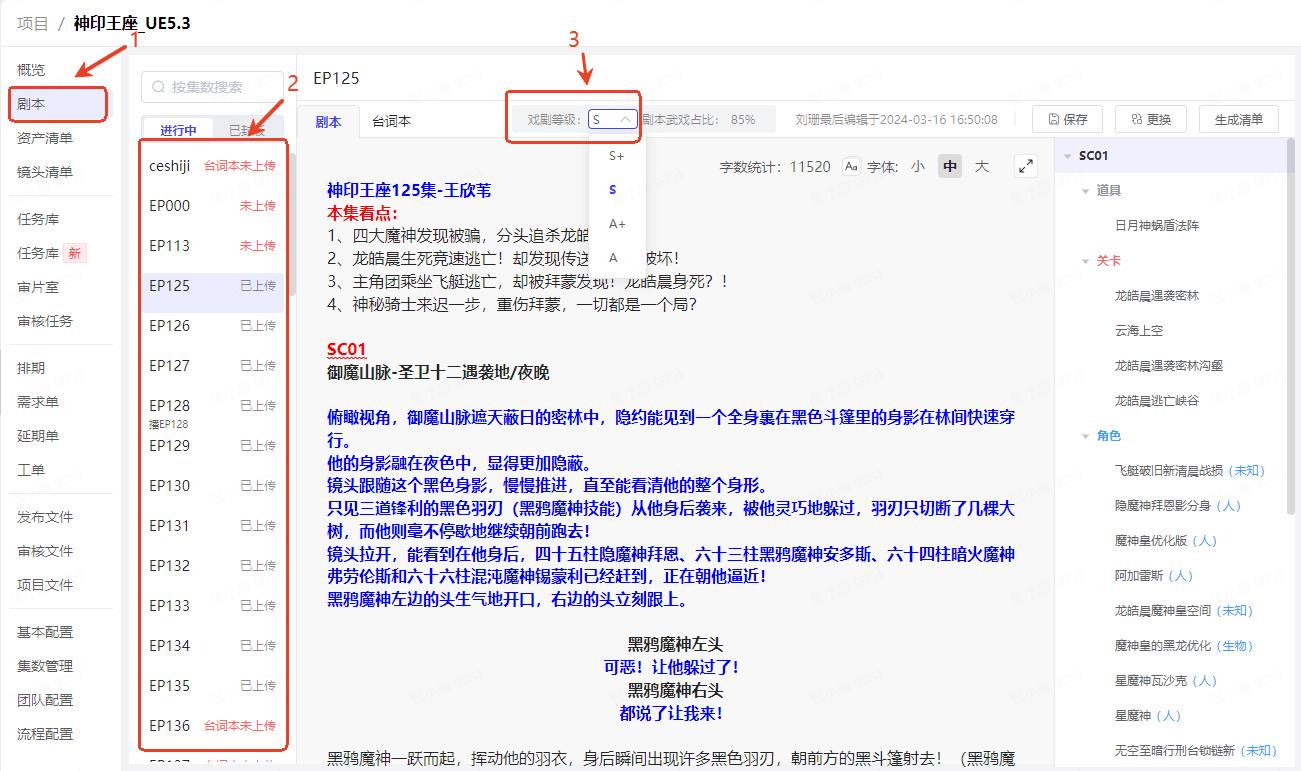Click the 按集数搜索 search field
The height and width of the screenshot is (771, 1301).
click(212, 87)
